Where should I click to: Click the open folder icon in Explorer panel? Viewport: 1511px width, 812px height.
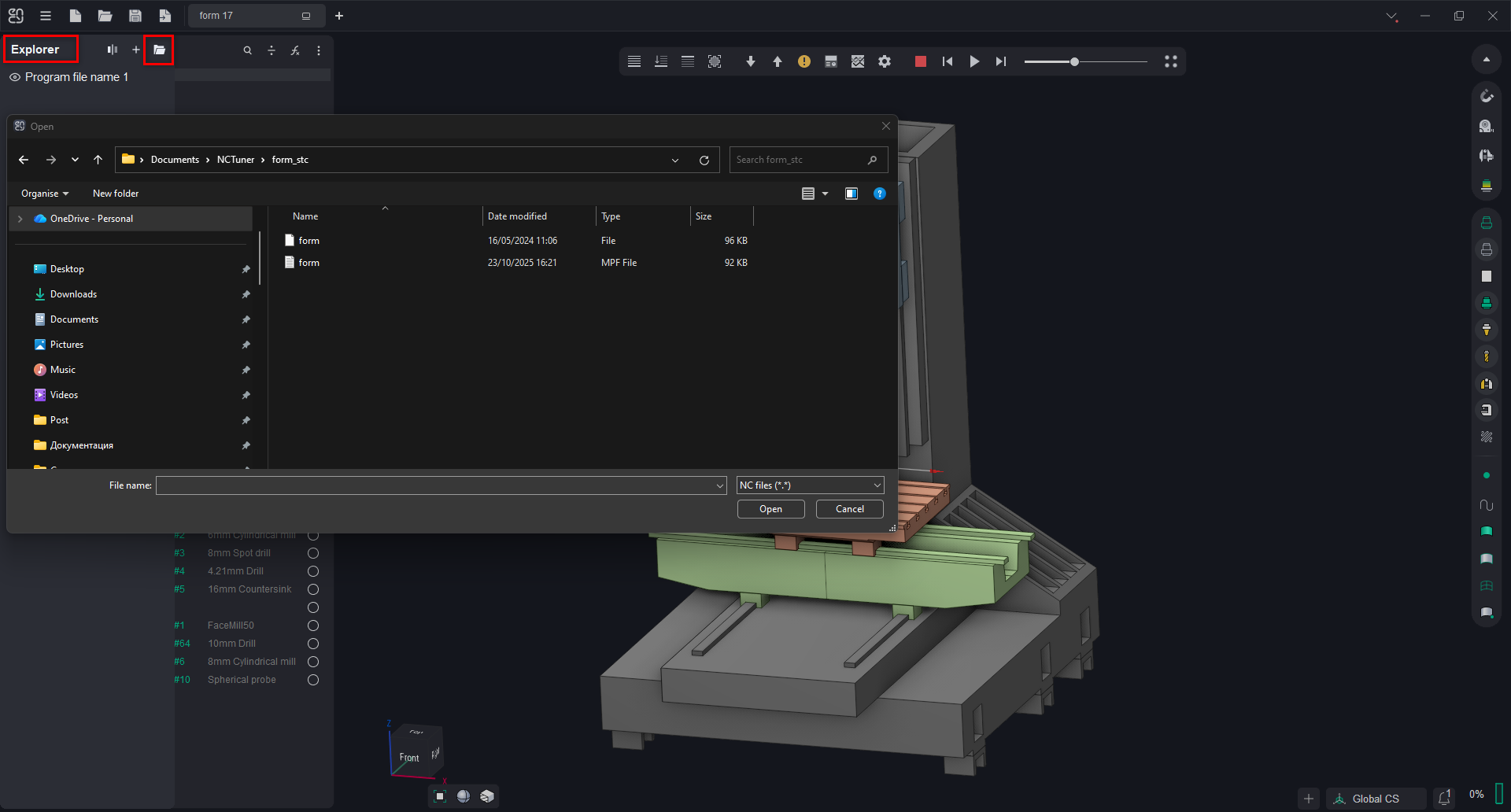[x=159, y=50]
